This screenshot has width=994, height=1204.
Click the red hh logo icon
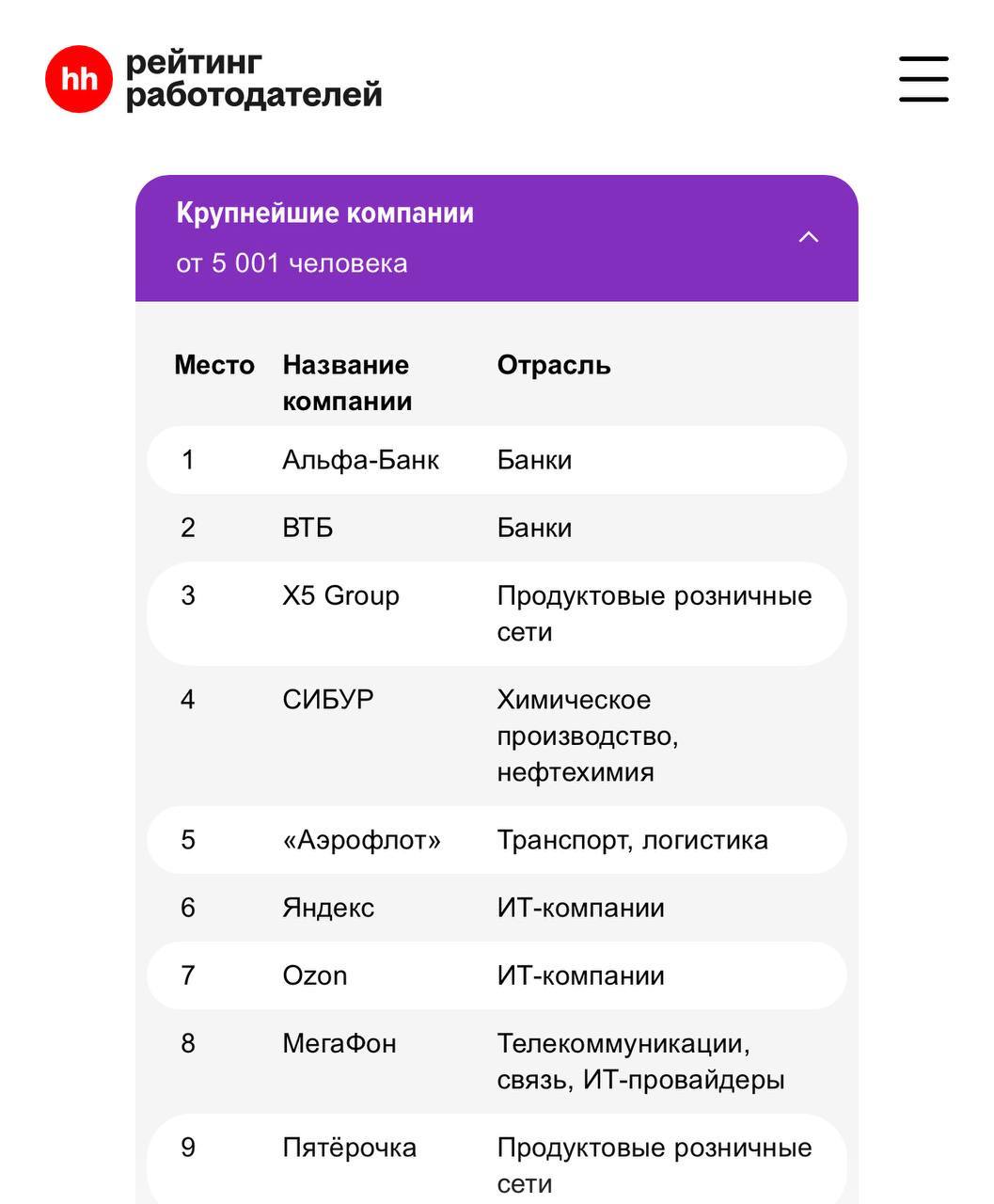(x=79, y=79)
